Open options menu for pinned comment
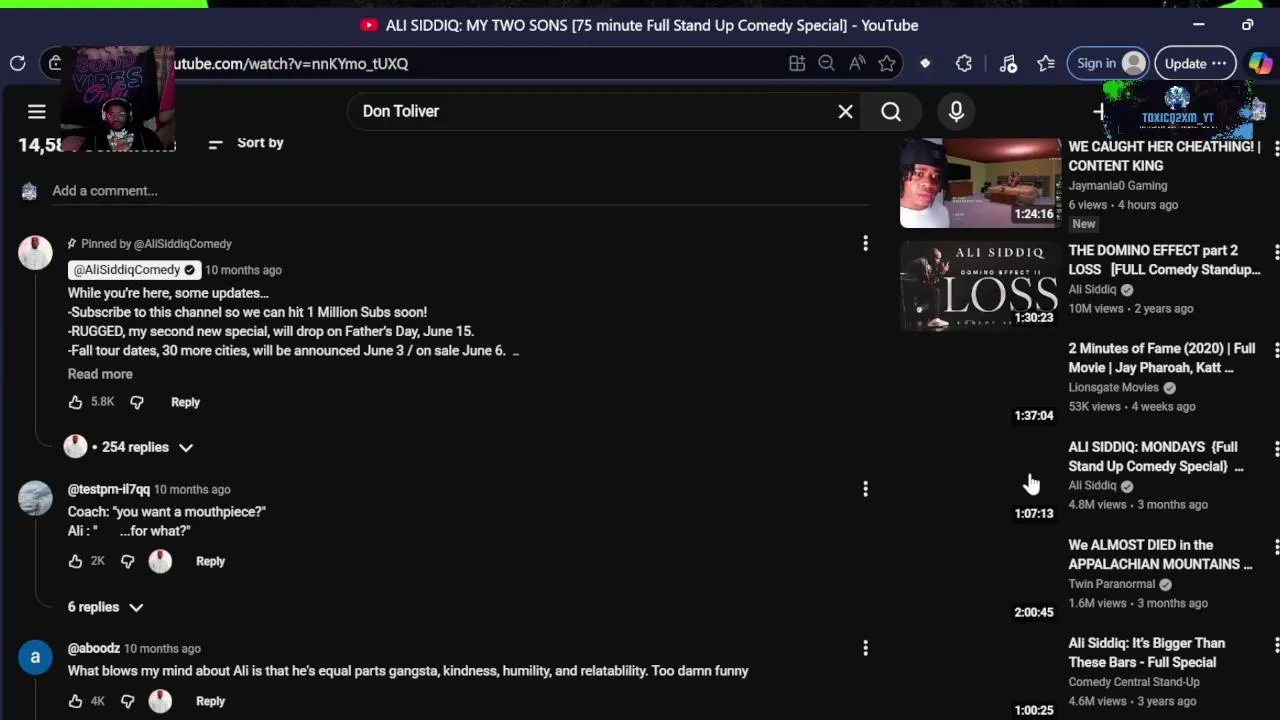 [865, 243]
